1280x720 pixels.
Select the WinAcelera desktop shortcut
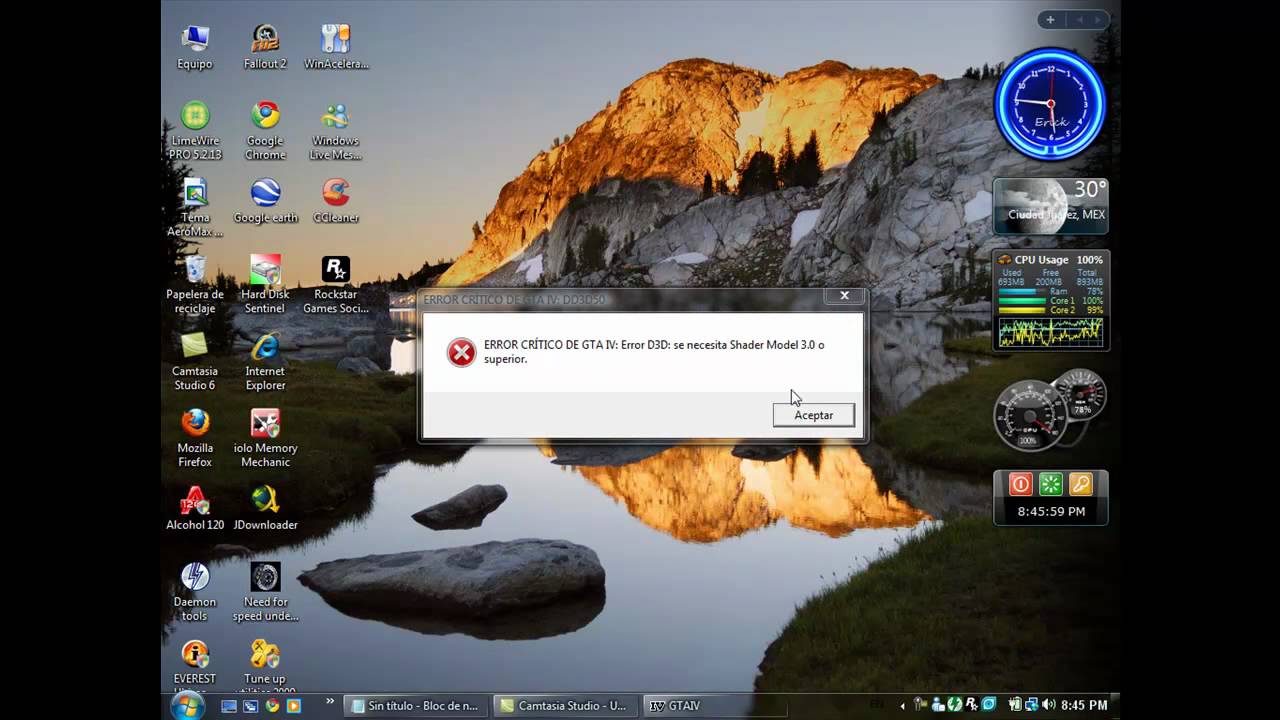(336, 47)
